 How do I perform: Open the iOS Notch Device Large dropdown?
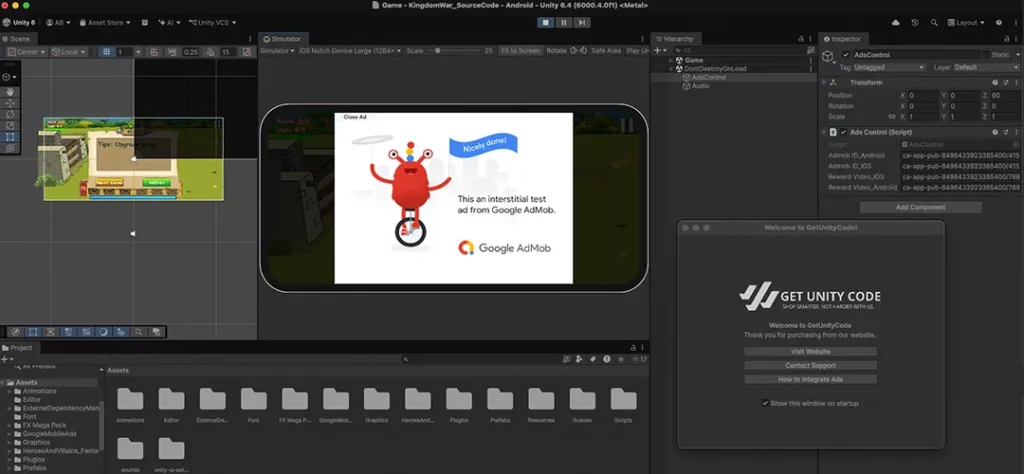pyautogui.click(x=350, y=51)
